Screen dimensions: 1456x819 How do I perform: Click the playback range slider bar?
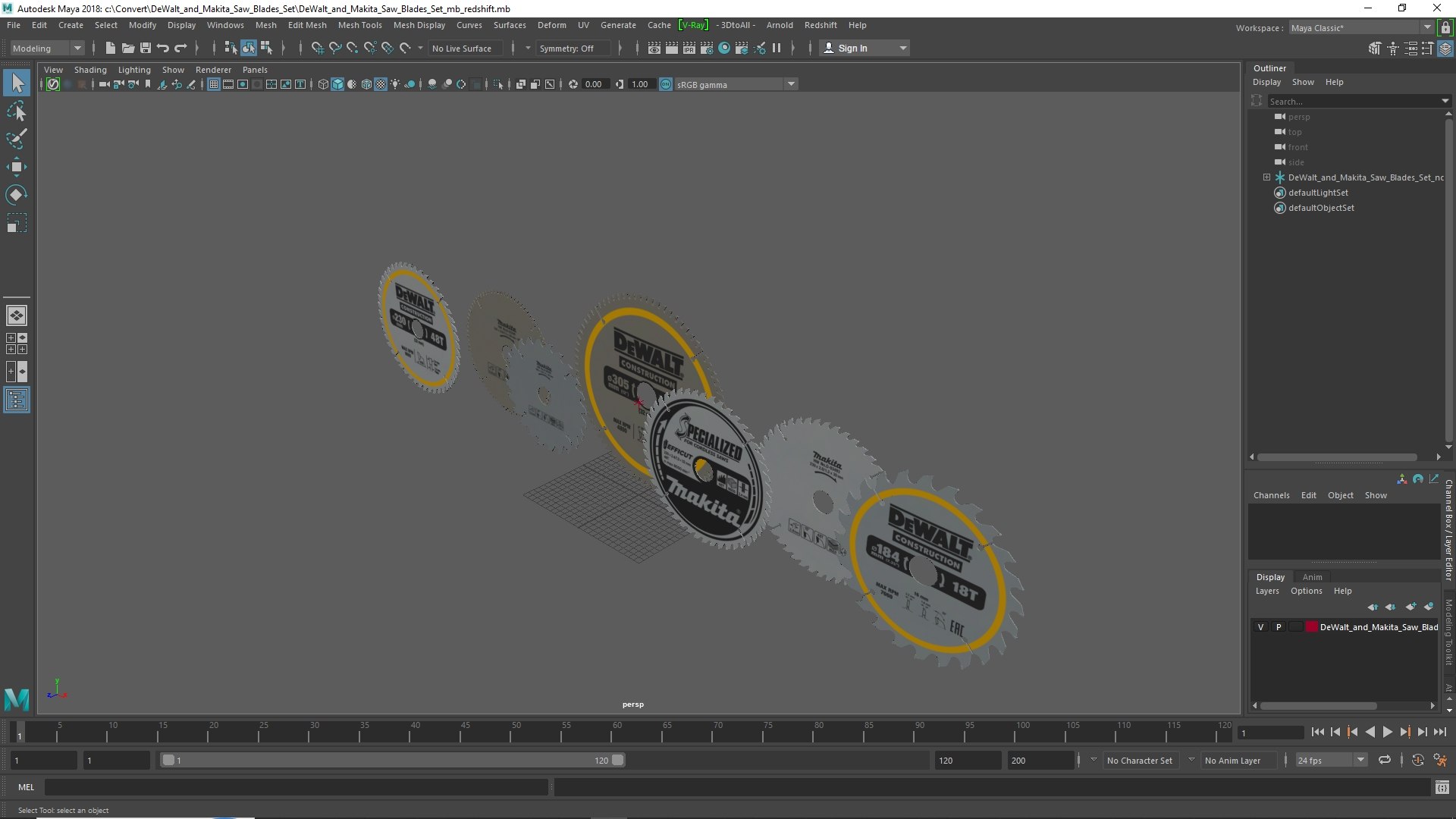click(392, 760)
